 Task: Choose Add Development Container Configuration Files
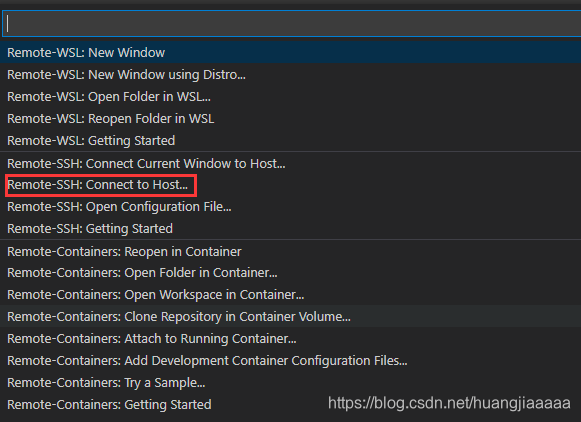[290, 360]
